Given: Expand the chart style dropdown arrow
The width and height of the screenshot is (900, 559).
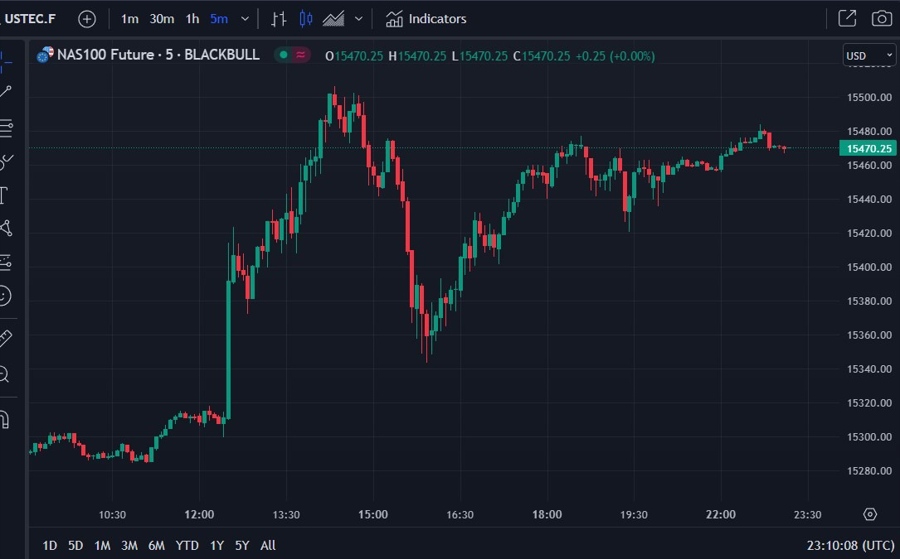Looking at the screenshot, I should pyautogui.click(x=359, y=19).
